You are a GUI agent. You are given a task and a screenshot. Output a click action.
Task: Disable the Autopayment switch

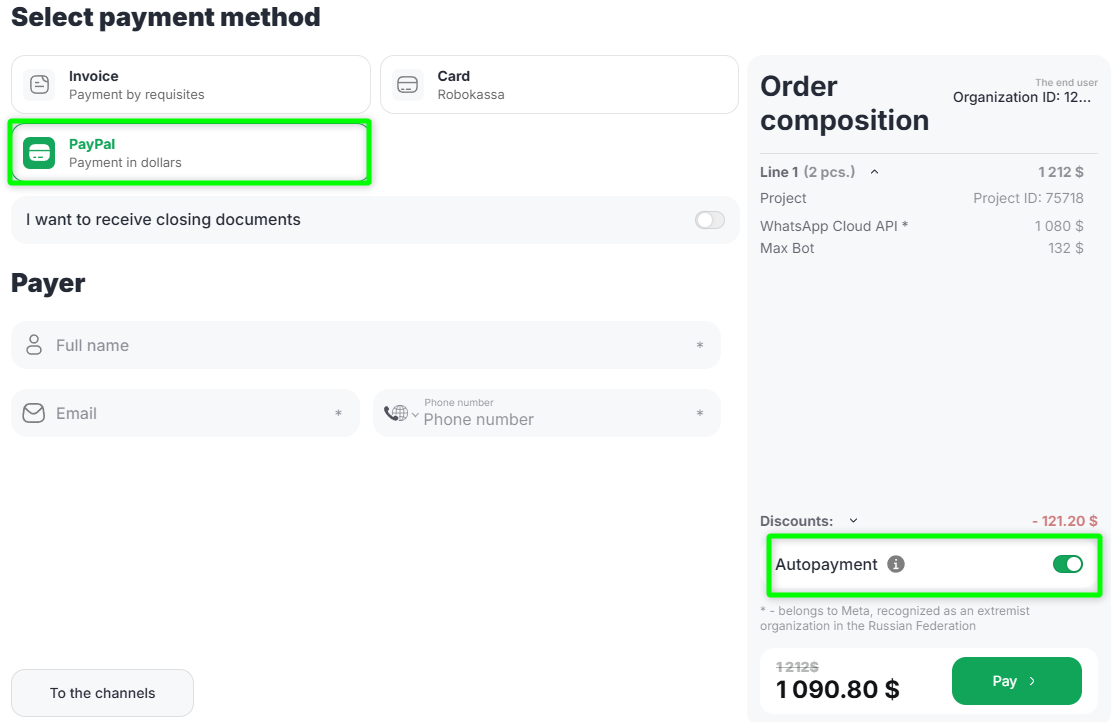[1067, 564]
